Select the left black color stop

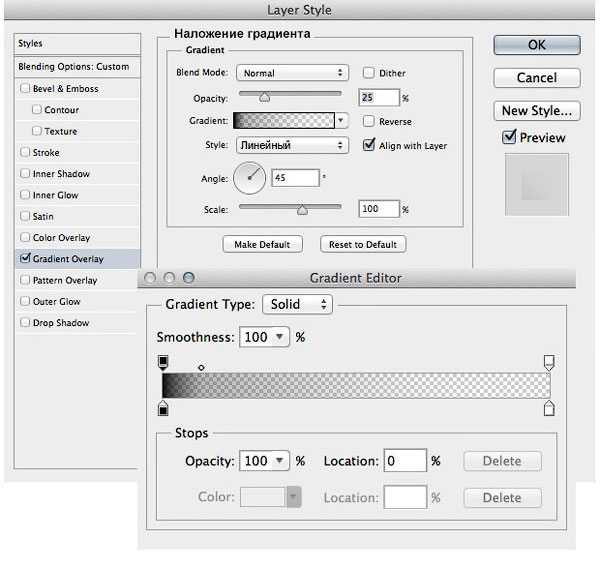(163, 408)
